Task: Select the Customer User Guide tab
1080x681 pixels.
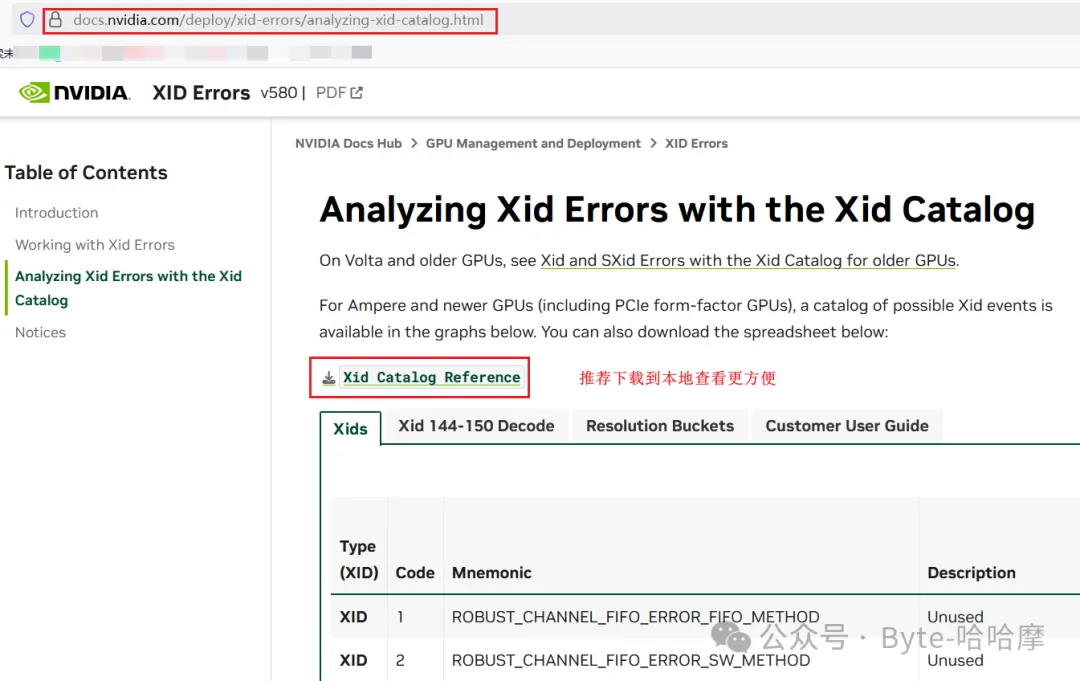Action: pyautogui.click(x=846, y=426)
